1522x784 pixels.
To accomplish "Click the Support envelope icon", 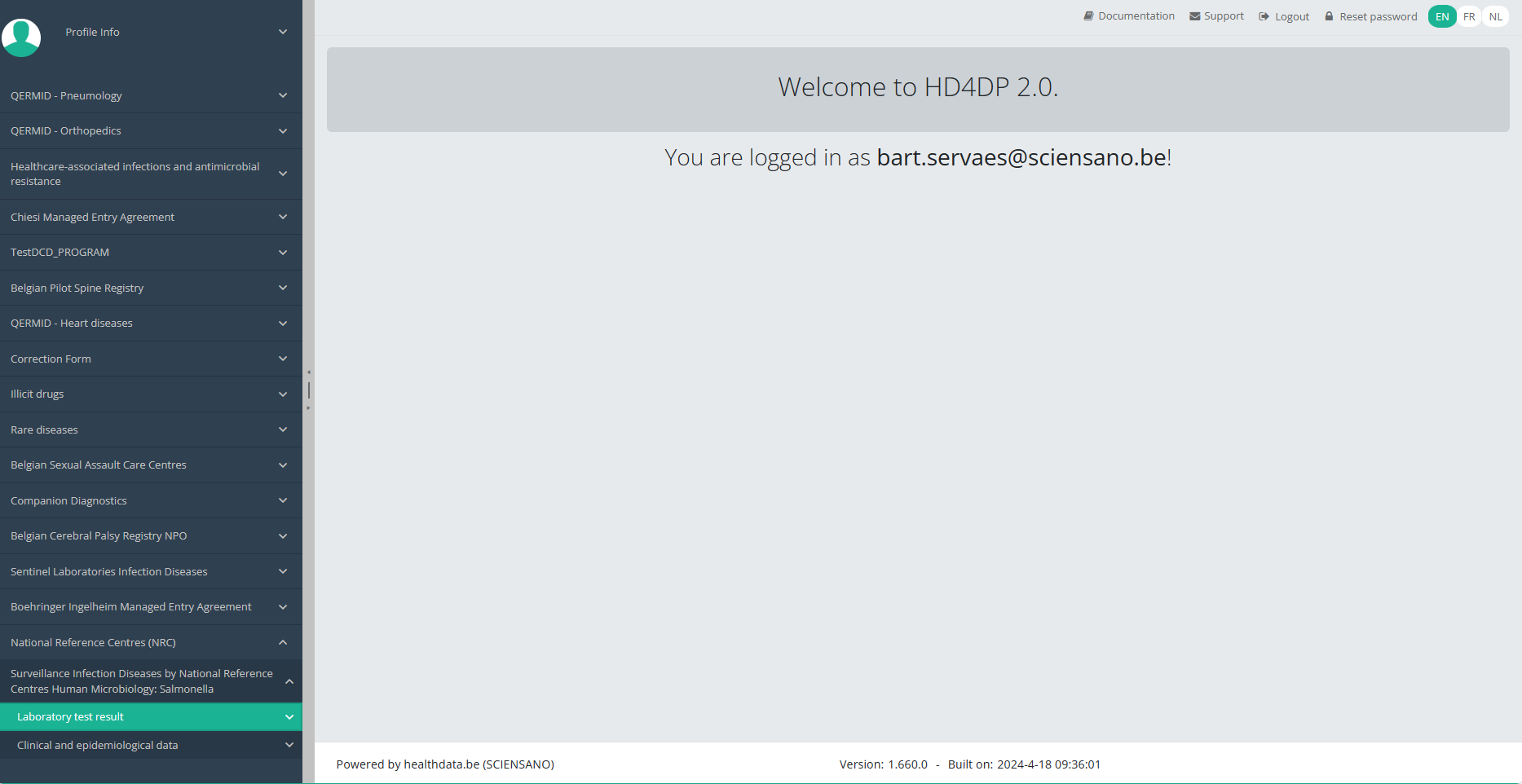I will pos(1194,16).
